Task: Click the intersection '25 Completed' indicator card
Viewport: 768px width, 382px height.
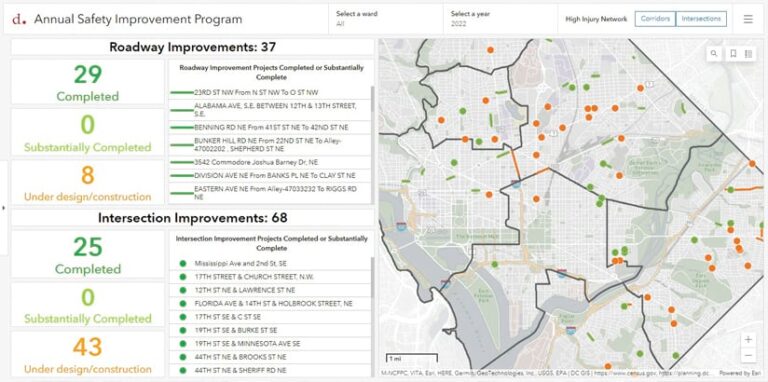Action: click(88, 255)
